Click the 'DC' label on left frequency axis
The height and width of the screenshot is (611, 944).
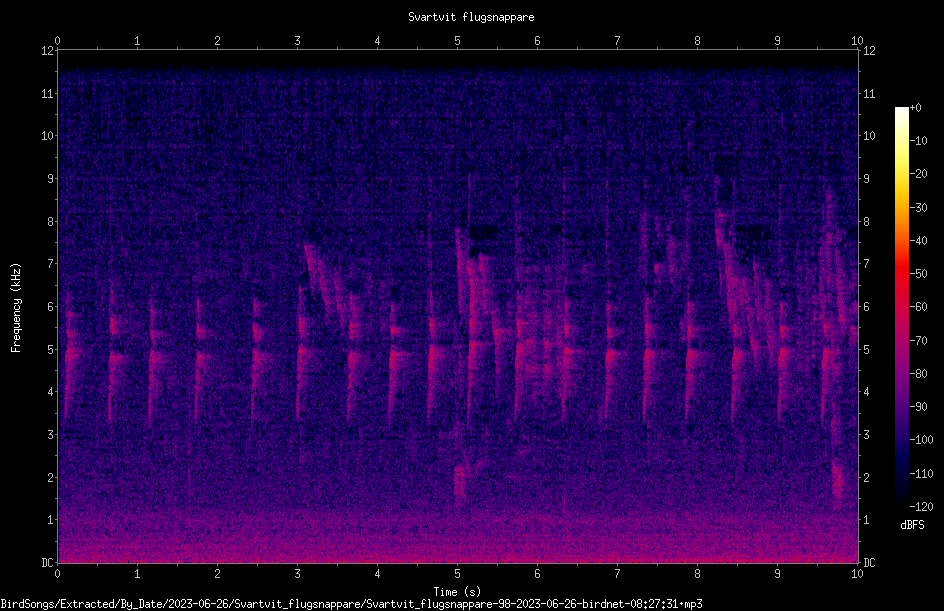click(48, 562)
